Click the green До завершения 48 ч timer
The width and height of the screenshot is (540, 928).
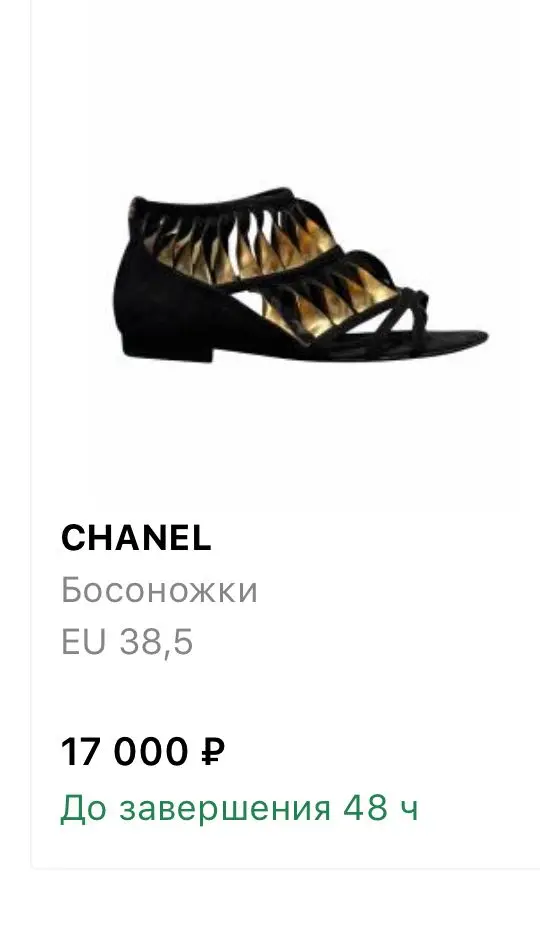(239, 807)
